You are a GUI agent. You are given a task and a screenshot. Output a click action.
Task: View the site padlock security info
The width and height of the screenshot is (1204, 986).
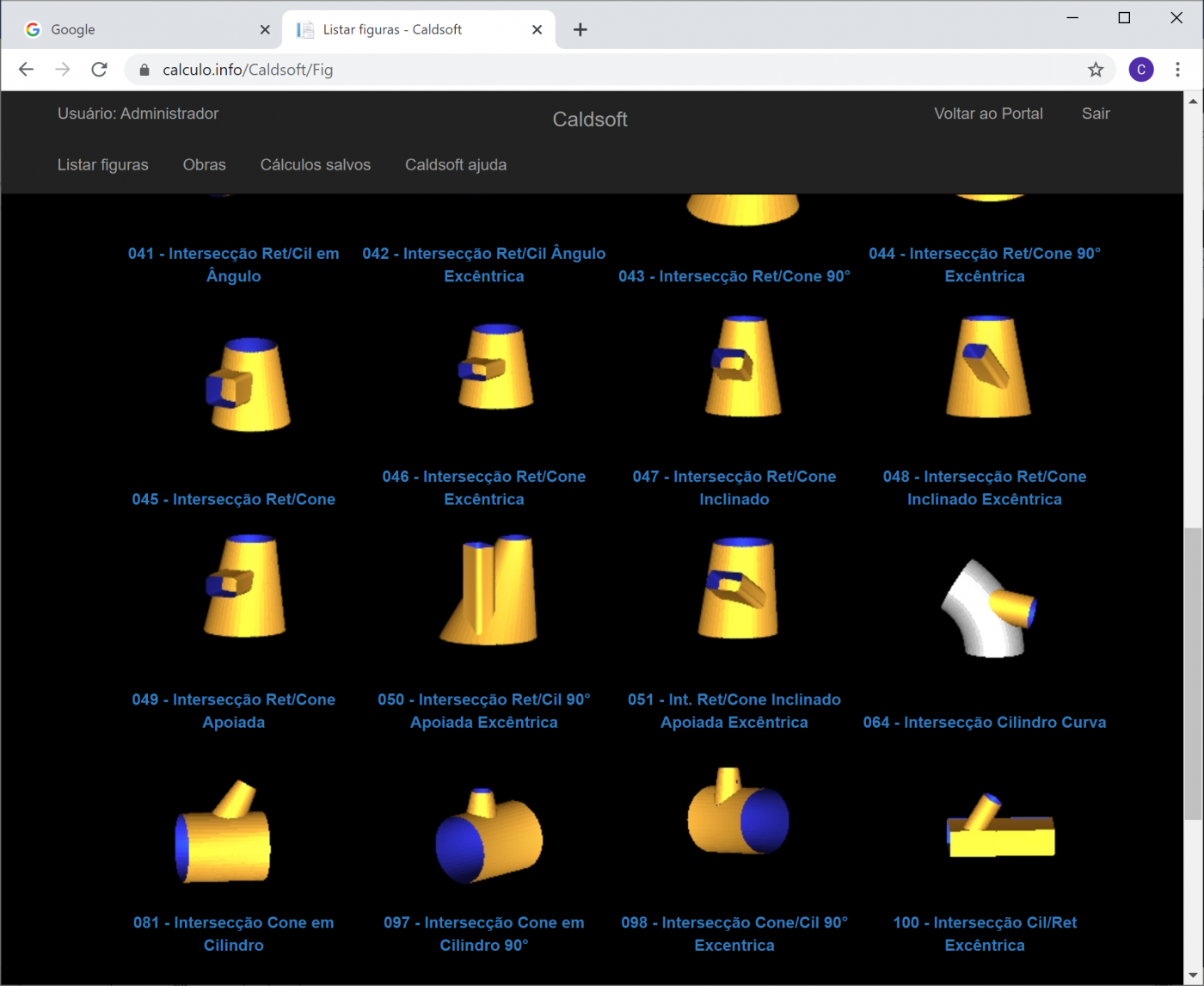pyautogui.click(x=144, y=71)
